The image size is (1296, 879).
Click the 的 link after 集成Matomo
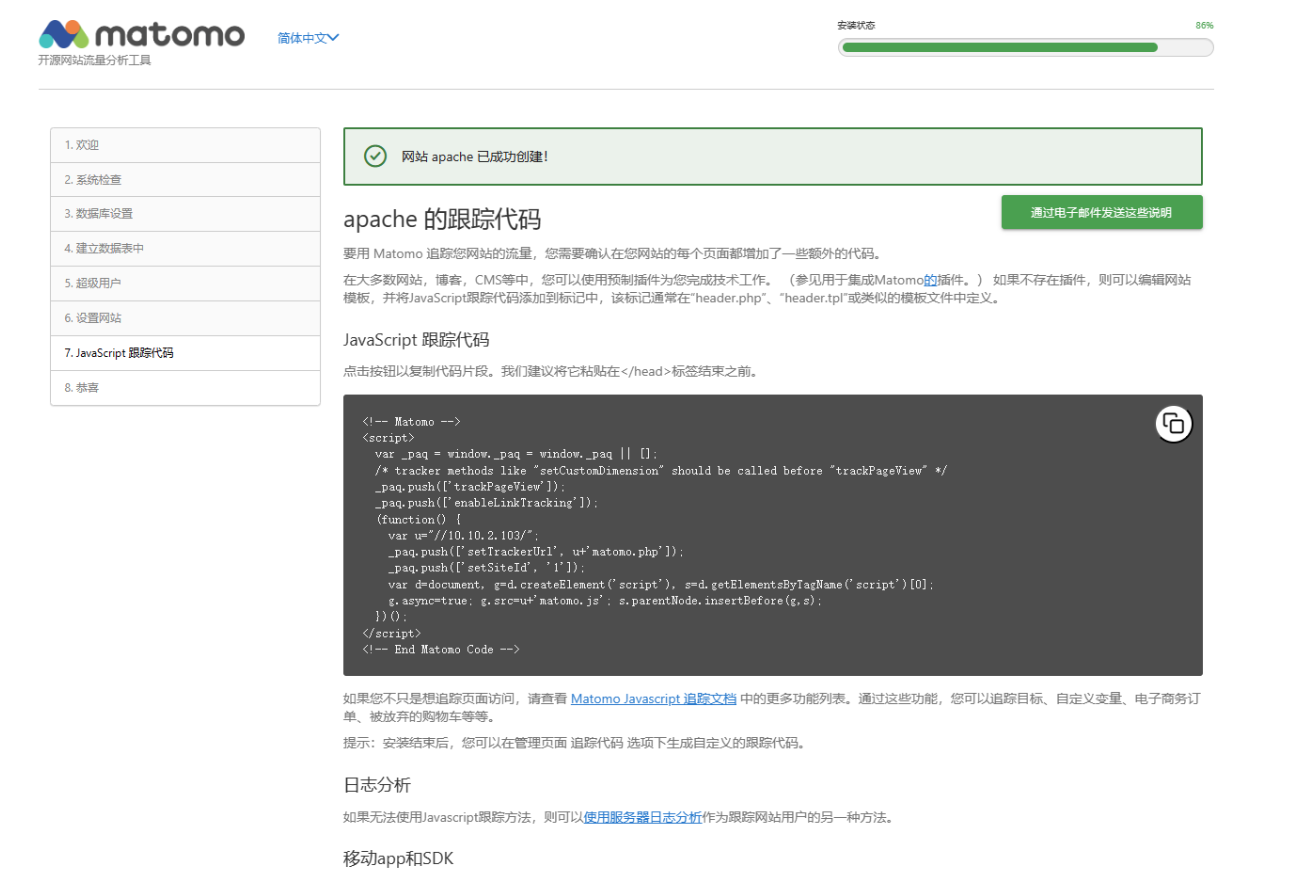(x=930, y=280)
